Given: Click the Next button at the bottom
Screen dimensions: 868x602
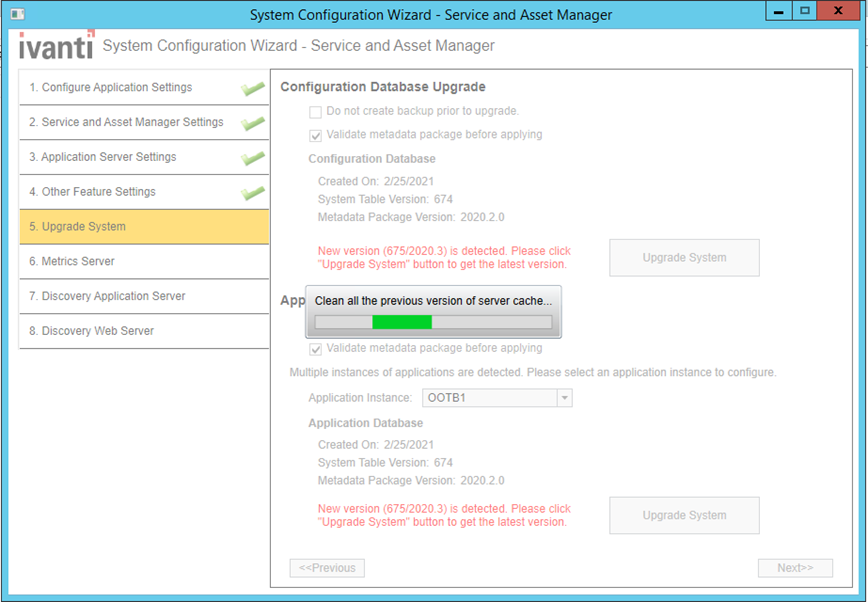Looking at the screenshot, I should (795, 567).
